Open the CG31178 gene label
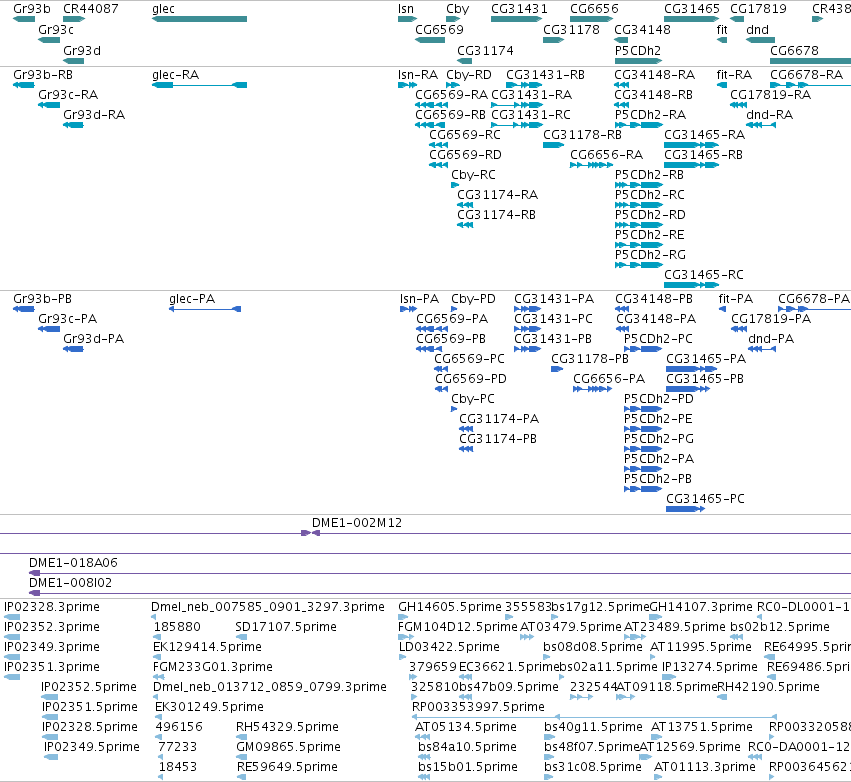This screenshot has height=782, width=851. click(x=571, y=30)
